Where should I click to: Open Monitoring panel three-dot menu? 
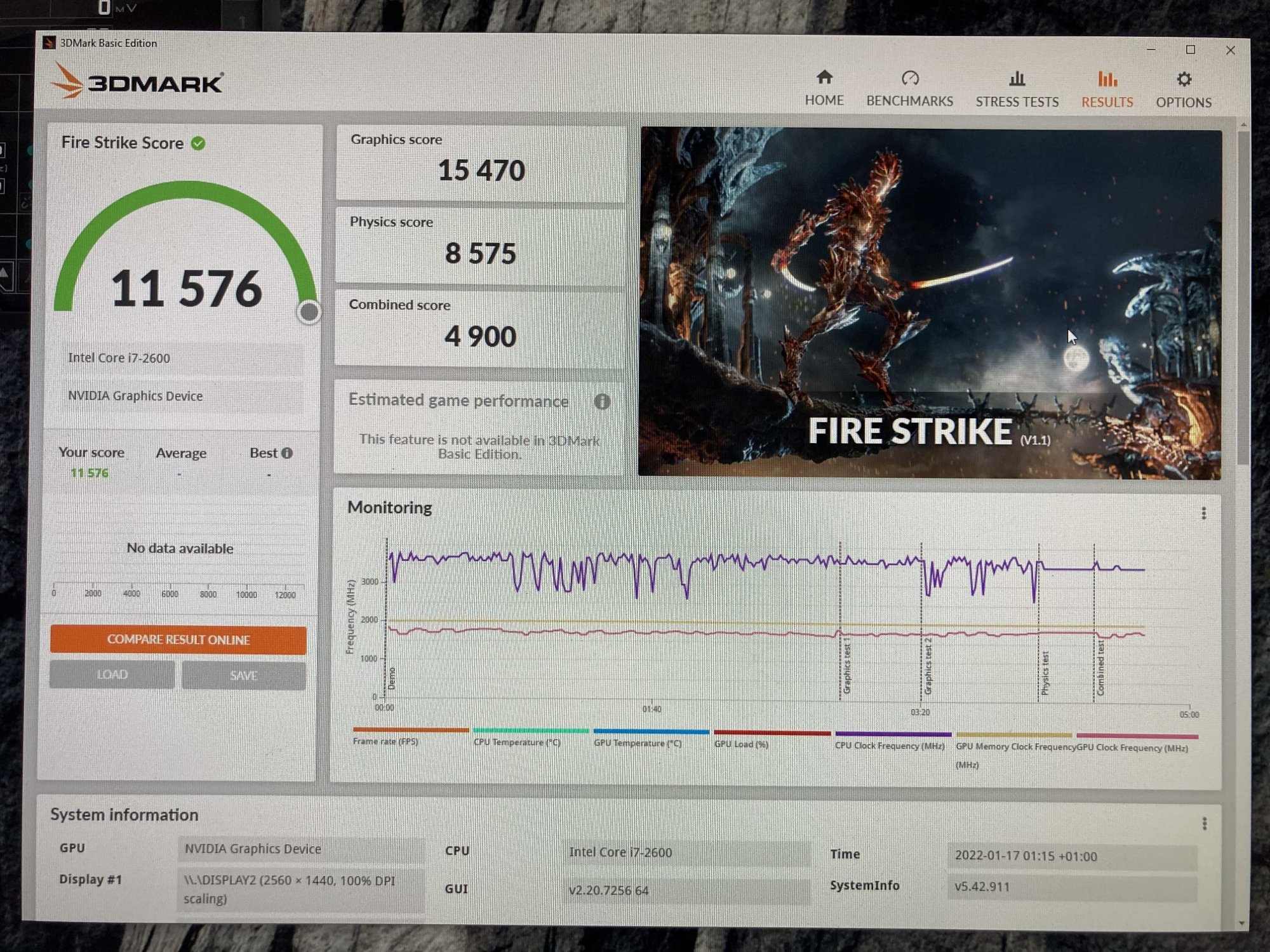1203,513
